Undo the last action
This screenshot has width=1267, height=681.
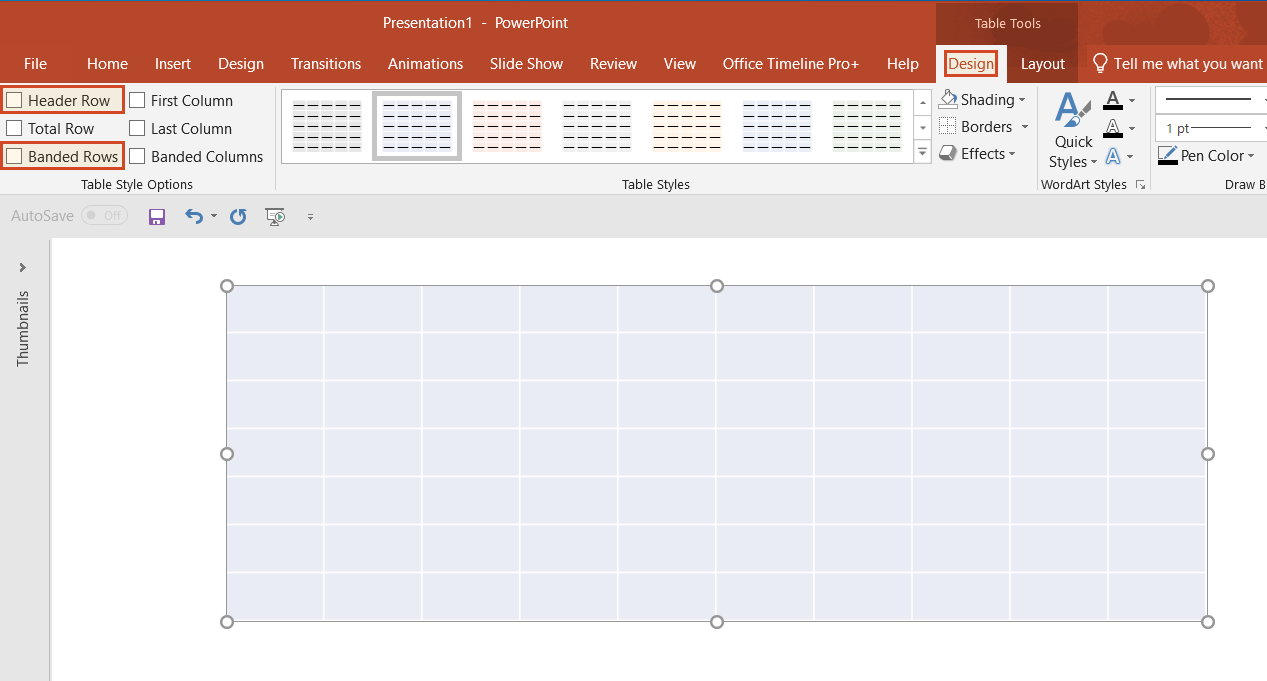[x=193, y=216]
